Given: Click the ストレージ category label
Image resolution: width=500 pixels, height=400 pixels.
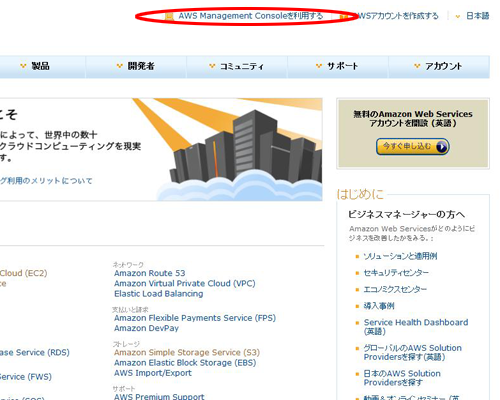Looking at the screenshot, I should click(x=126, y=344).
